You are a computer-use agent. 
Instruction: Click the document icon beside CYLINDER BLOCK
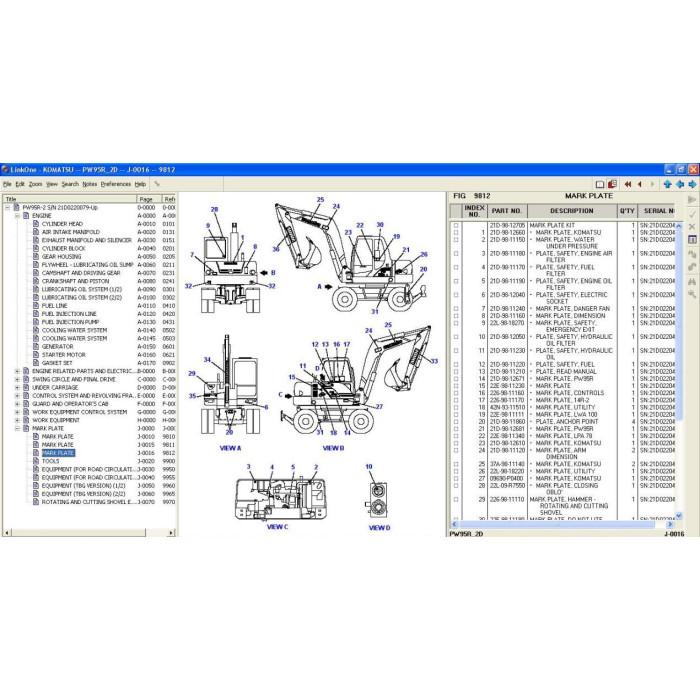click(36, 248)
